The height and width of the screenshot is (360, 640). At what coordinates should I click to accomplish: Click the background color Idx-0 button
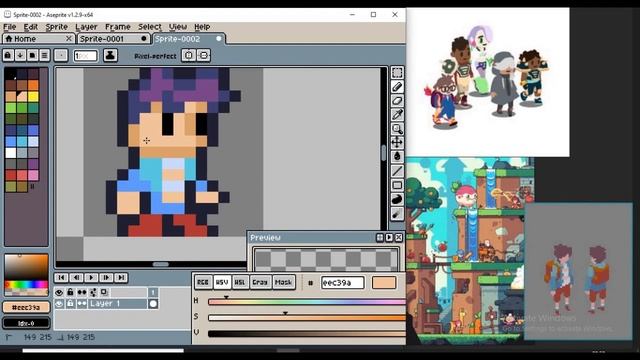click(x=26, y=323)
